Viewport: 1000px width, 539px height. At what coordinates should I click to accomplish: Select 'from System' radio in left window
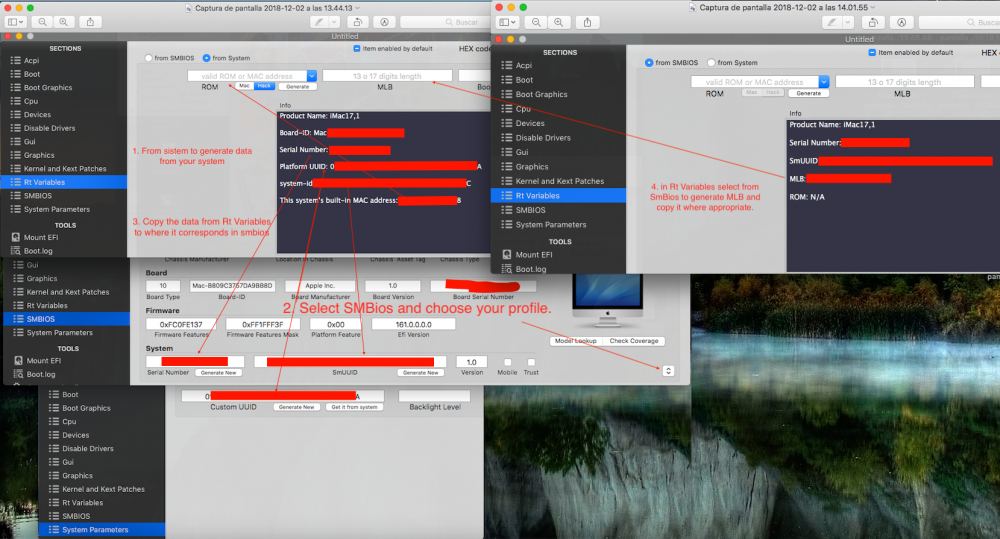(207, 58)
